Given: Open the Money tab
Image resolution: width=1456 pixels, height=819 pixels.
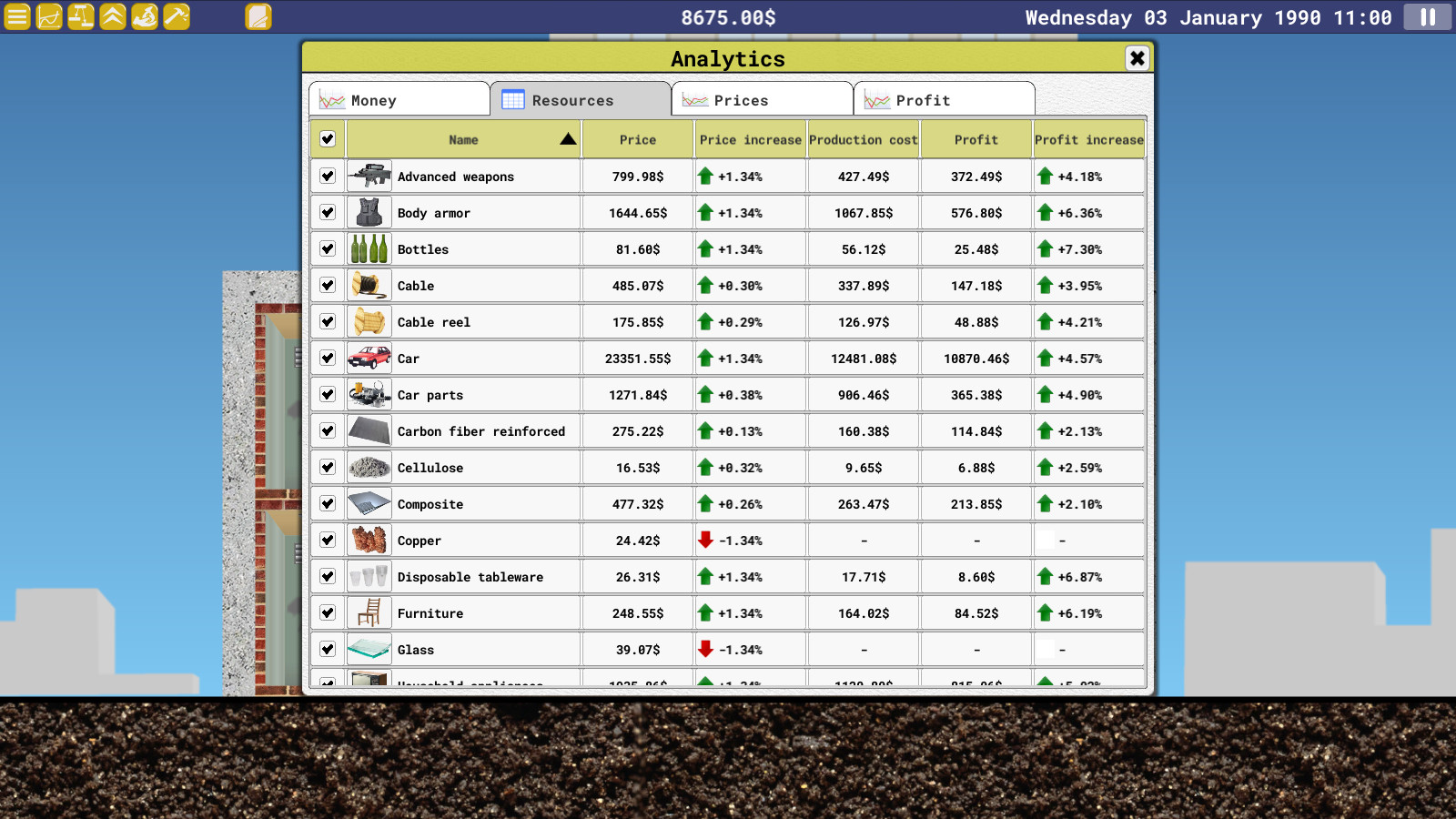Looking at the screenshot, I should click(398, 99).
